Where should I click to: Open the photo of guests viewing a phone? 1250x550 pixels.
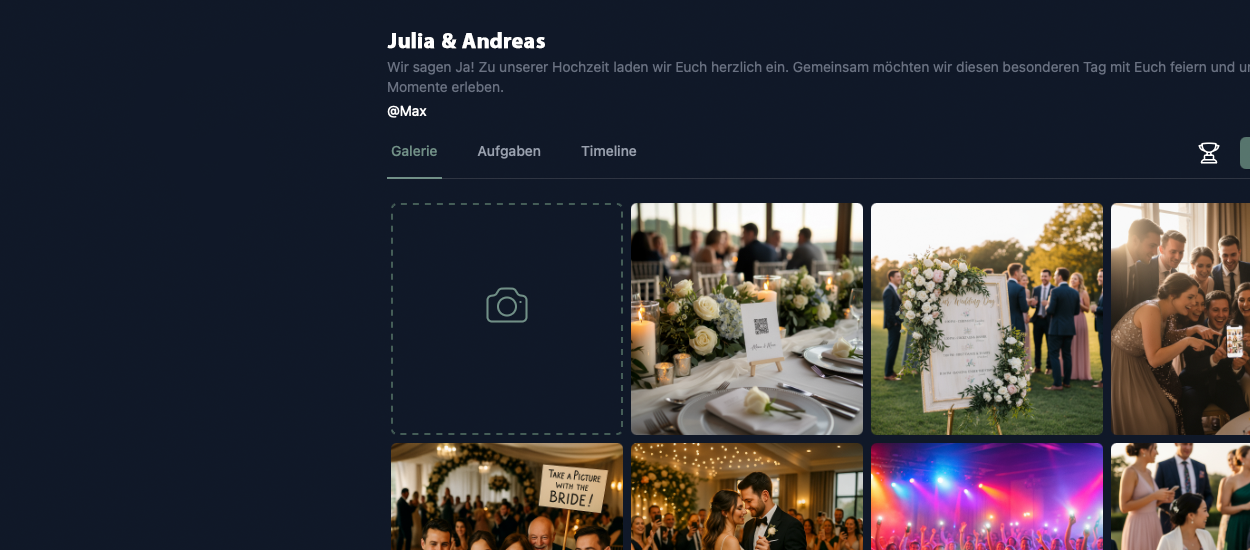click(1180, 319)
